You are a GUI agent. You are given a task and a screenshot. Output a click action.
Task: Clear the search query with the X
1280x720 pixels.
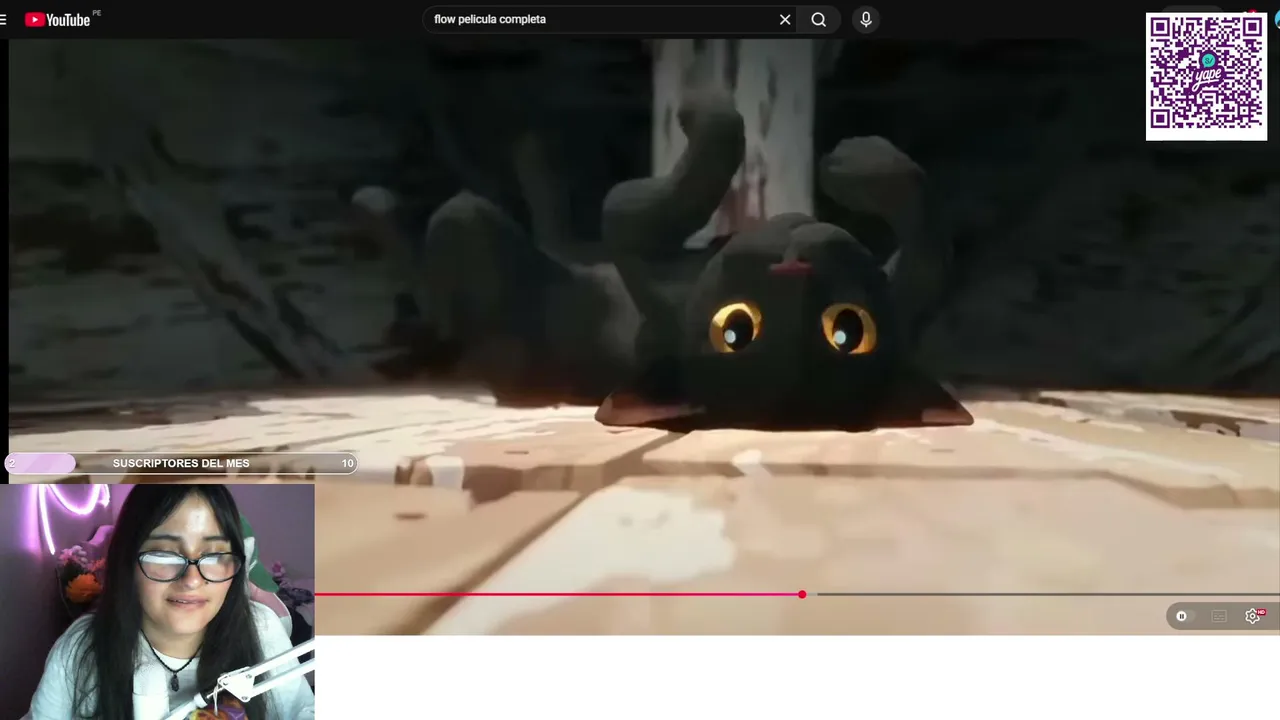point(785,19)
